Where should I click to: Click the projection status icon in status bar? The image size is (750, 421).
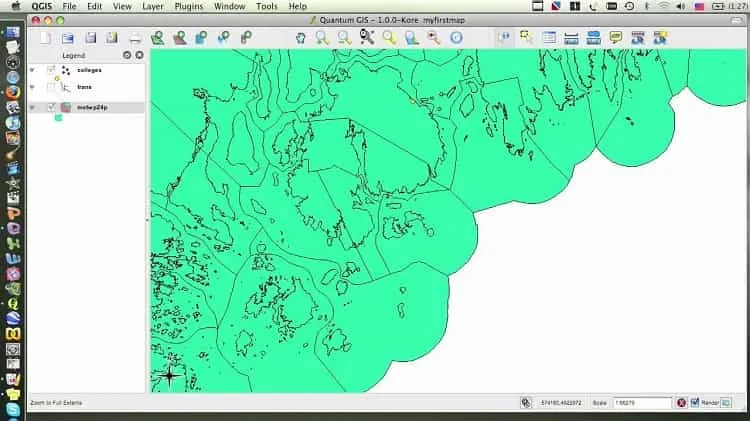(x=526, y=403)
